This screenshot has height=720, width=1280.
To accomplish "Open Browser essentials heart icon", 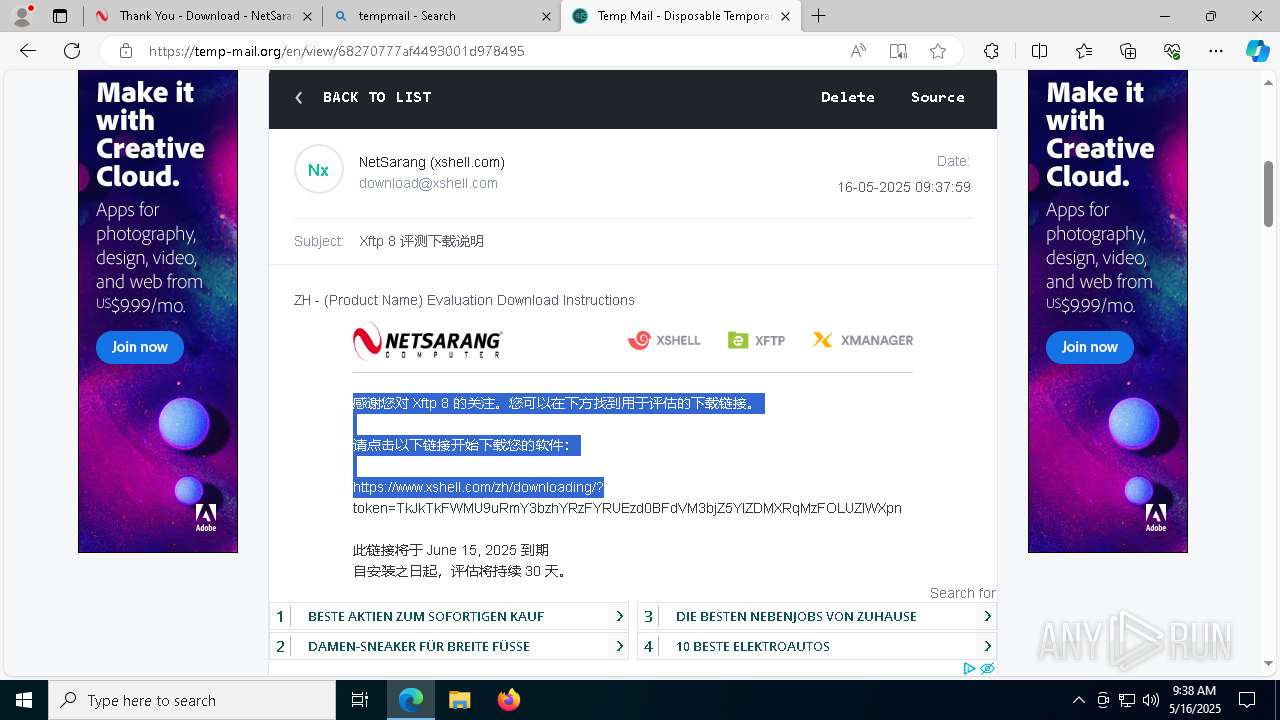I will [1172, 51].
